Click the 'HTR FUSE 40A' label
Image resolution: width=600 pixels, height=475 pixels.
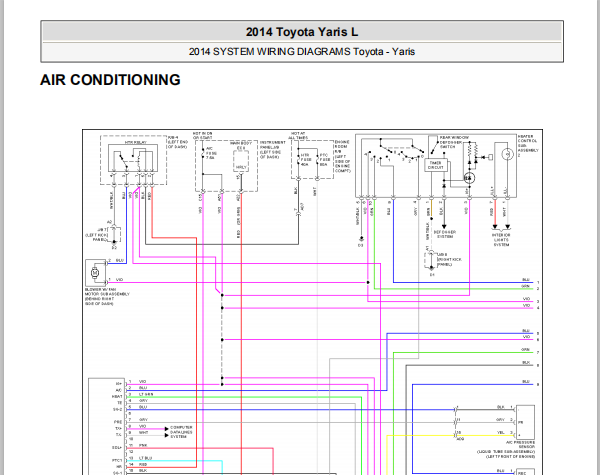coord(306,160)
